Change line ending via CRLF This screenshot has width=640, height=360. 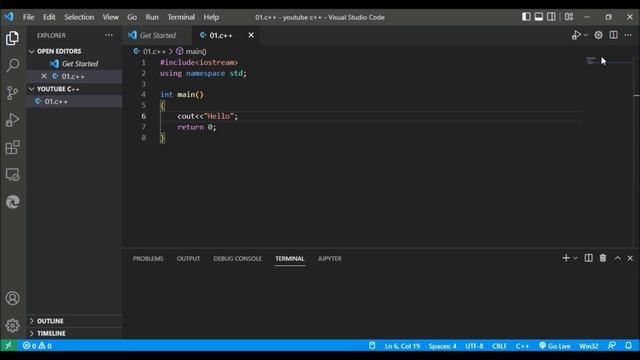(x=500, y=346)
